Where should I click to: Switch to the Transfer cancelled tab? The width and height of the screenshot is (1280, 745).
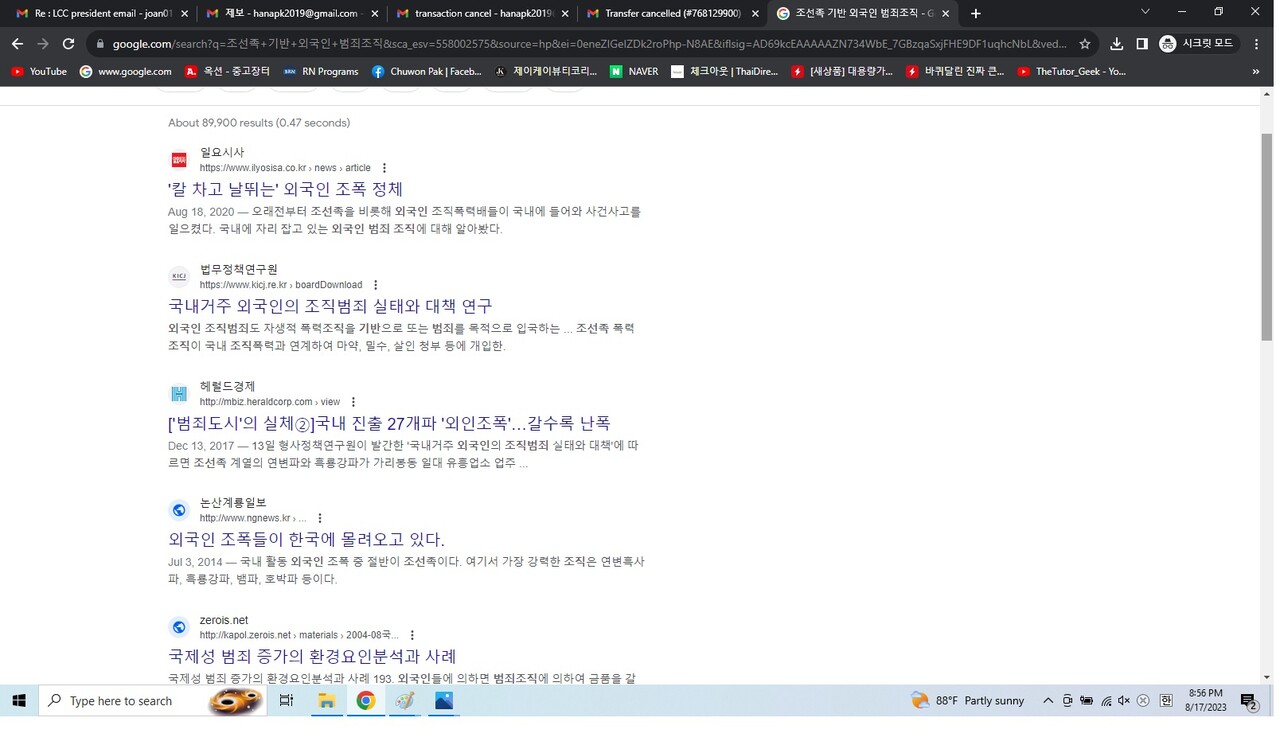(x=670, y=13)
